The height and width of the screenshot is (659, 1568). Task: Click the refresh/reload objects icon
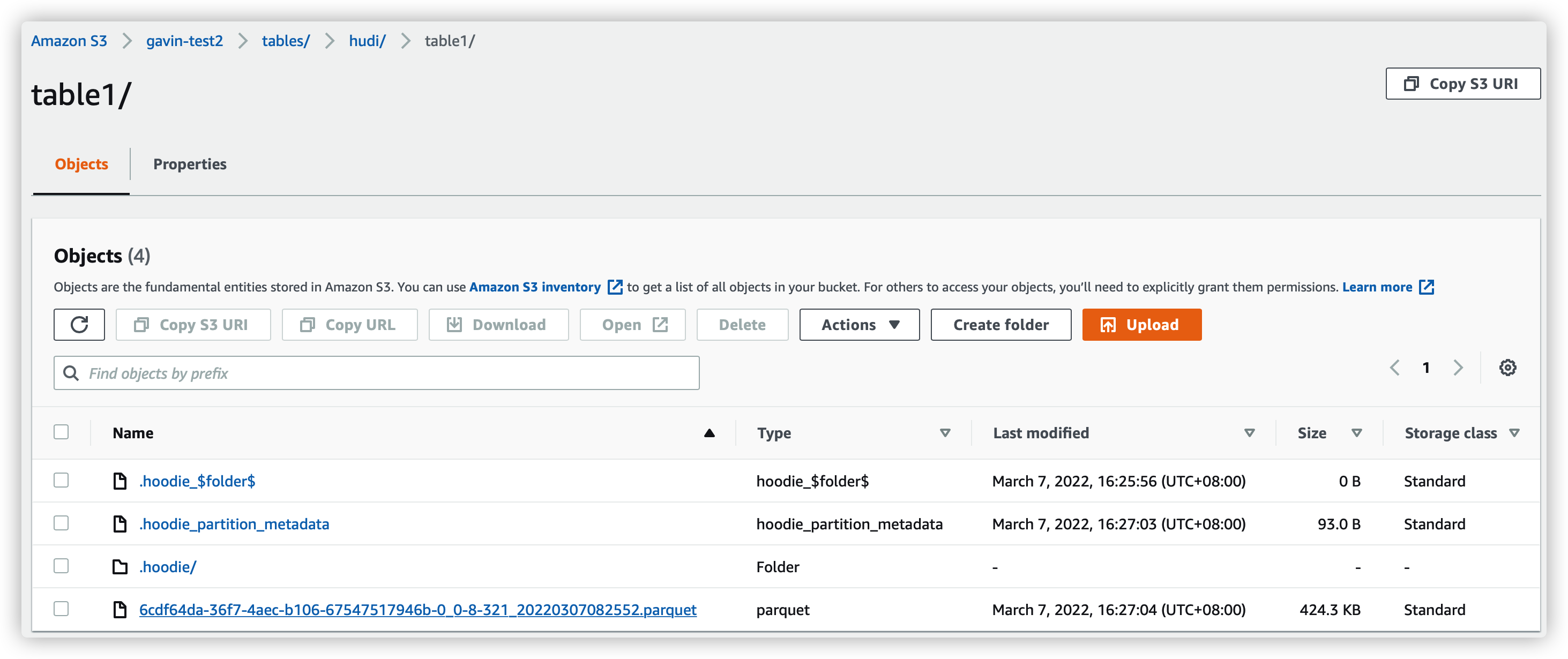tap(79, 324)
